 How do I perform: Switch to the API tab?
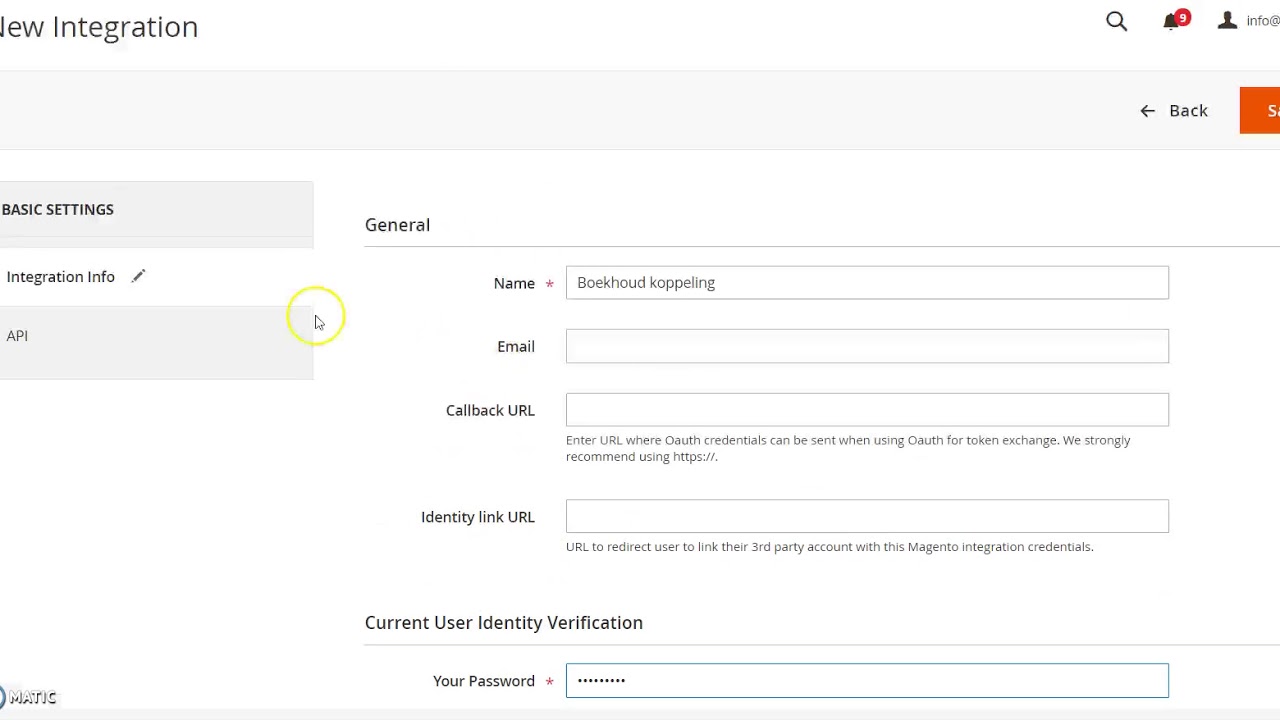coord(156,336)
